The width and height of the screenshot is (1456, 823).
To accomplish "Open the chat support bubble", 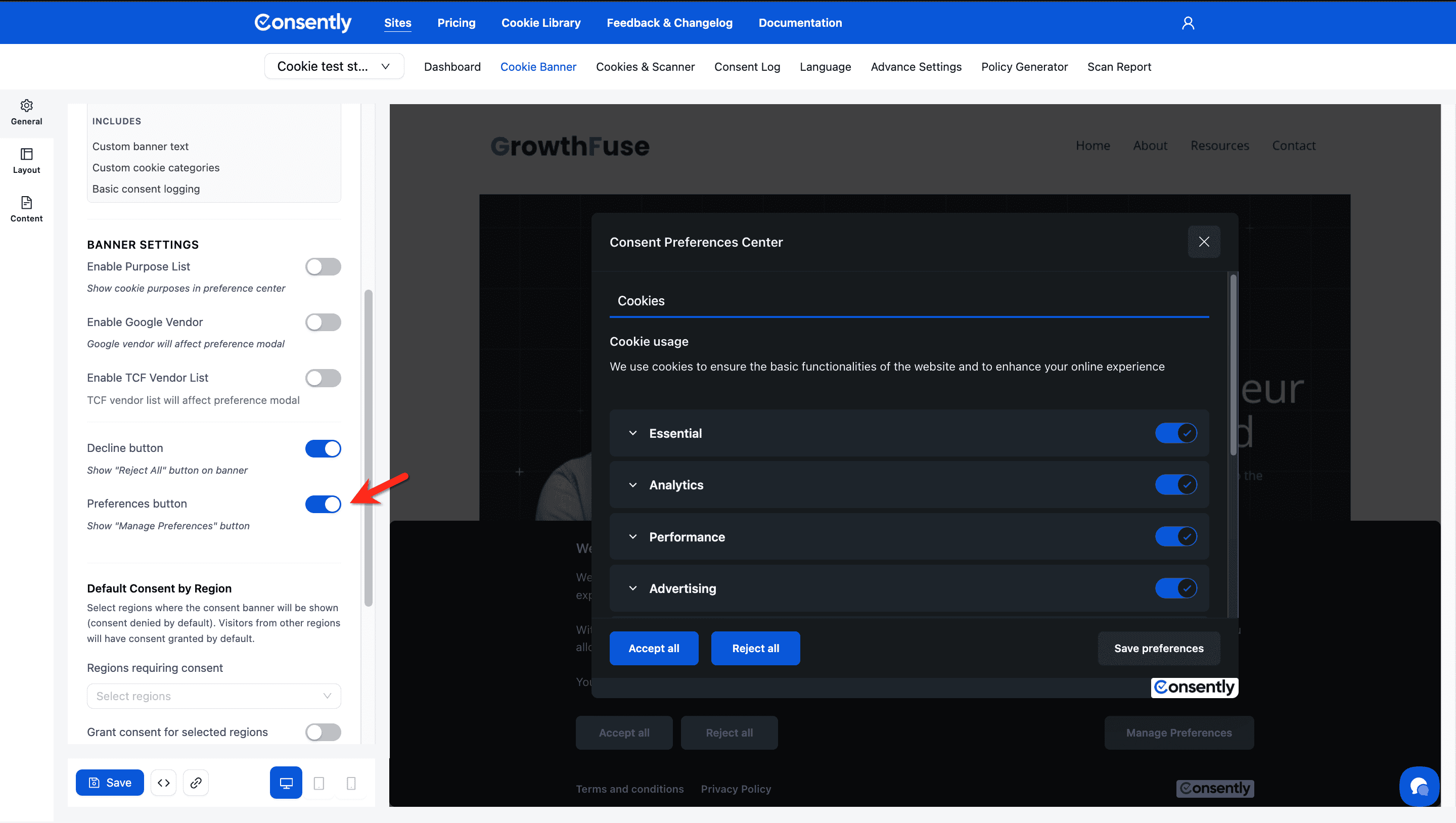I will tap(1418, 786).
